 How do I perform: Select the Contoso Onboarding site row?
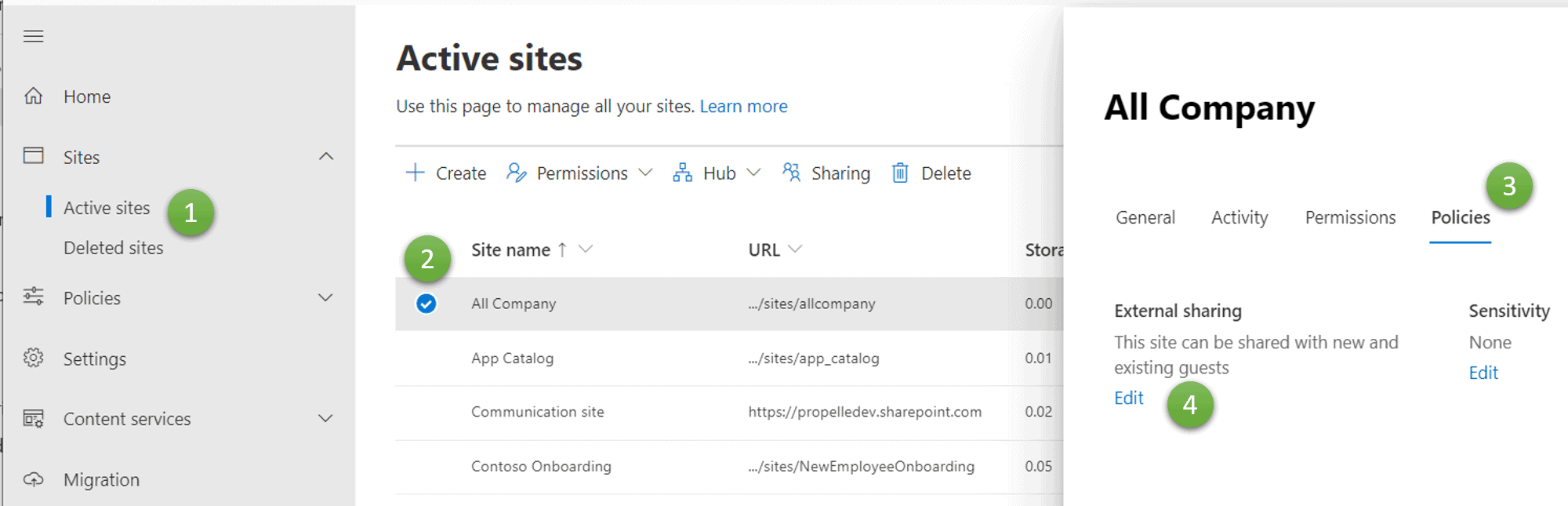[x=729, y=466]
